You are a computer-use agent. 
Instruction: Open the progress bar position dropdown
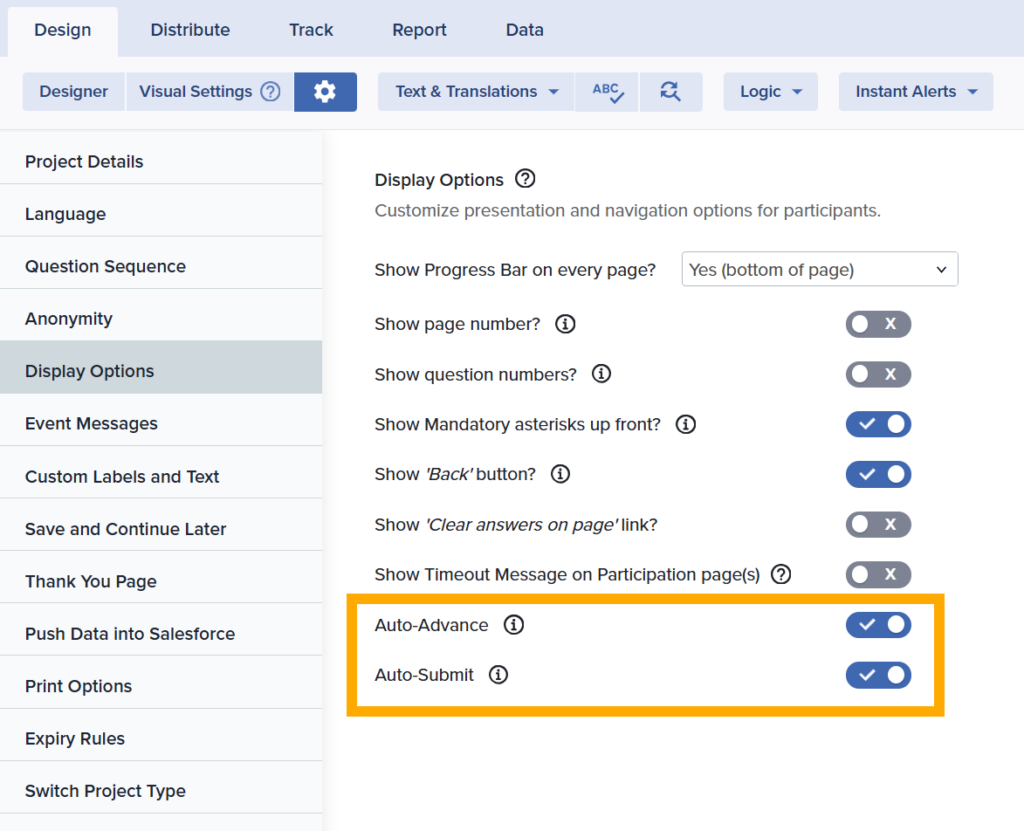(819, 268)
